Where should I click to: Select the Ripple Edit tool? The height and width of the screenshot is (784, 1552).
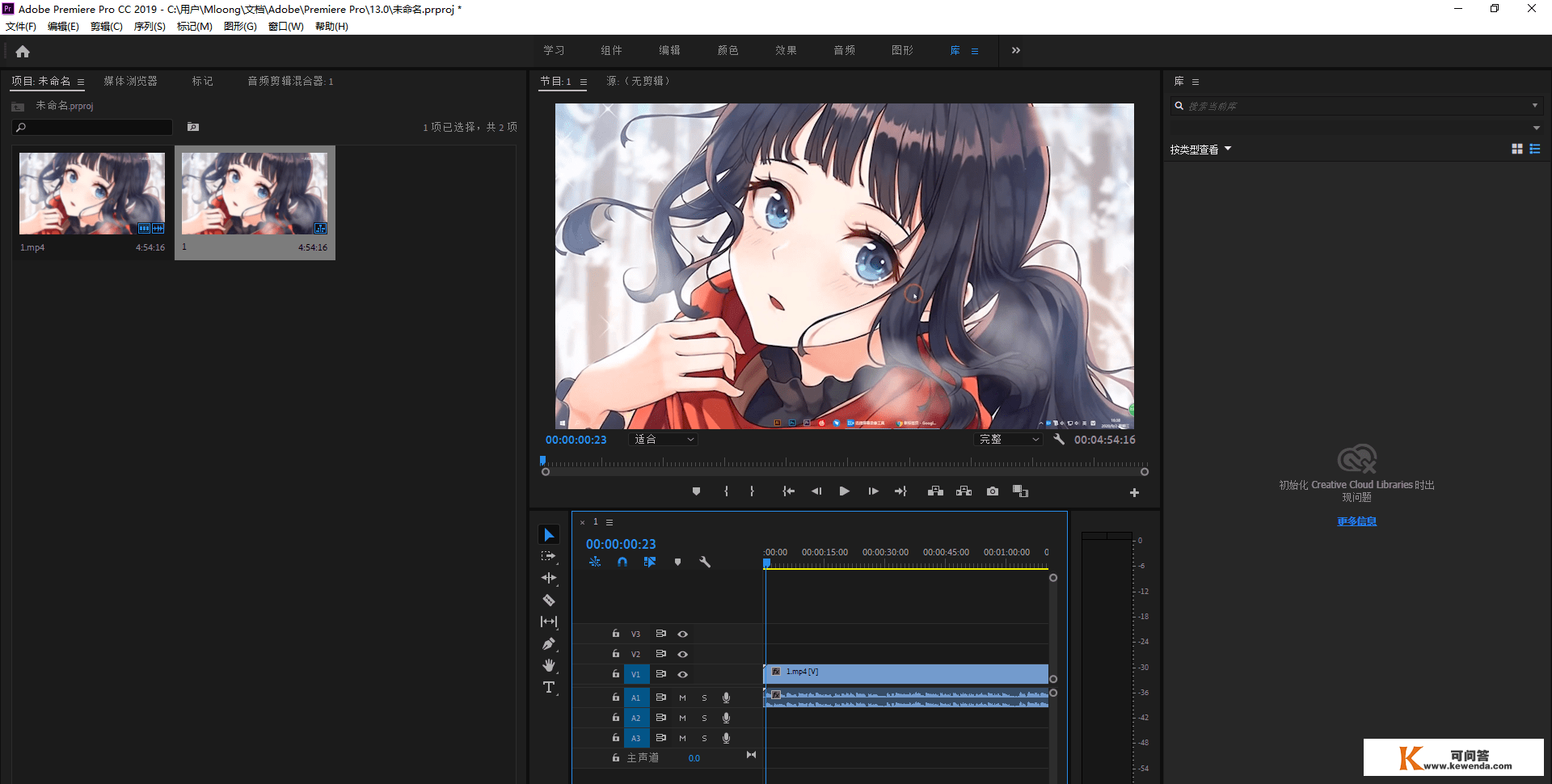(549, 578)
